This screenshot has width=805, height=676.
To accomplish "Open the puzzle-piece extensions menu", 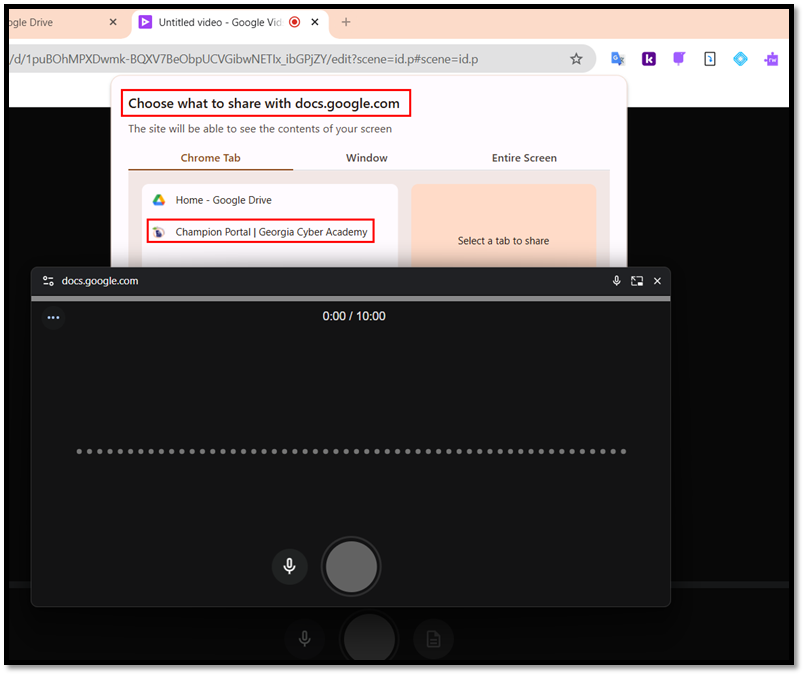I will click(771, 60).
